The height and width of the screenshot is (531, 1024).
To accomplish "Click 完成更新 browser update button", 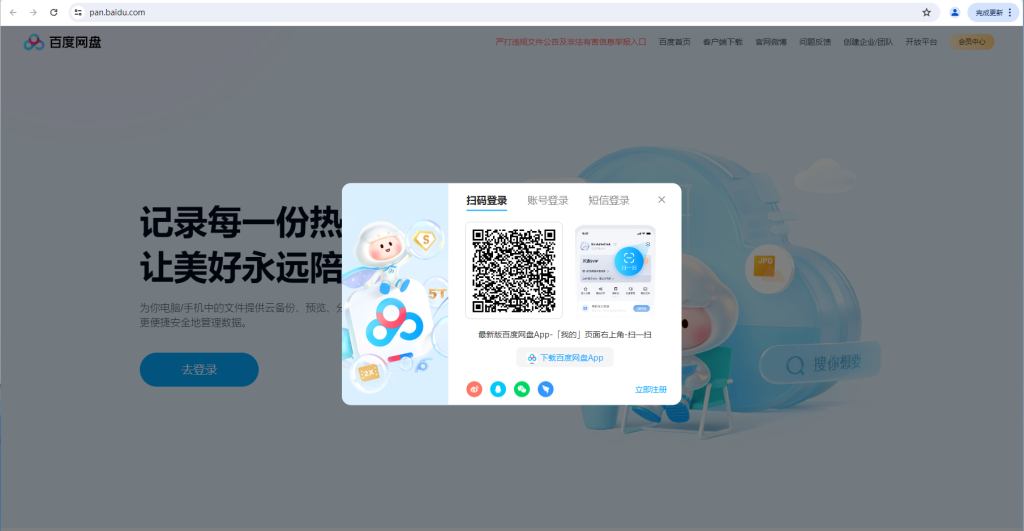I will pos(989,12).
